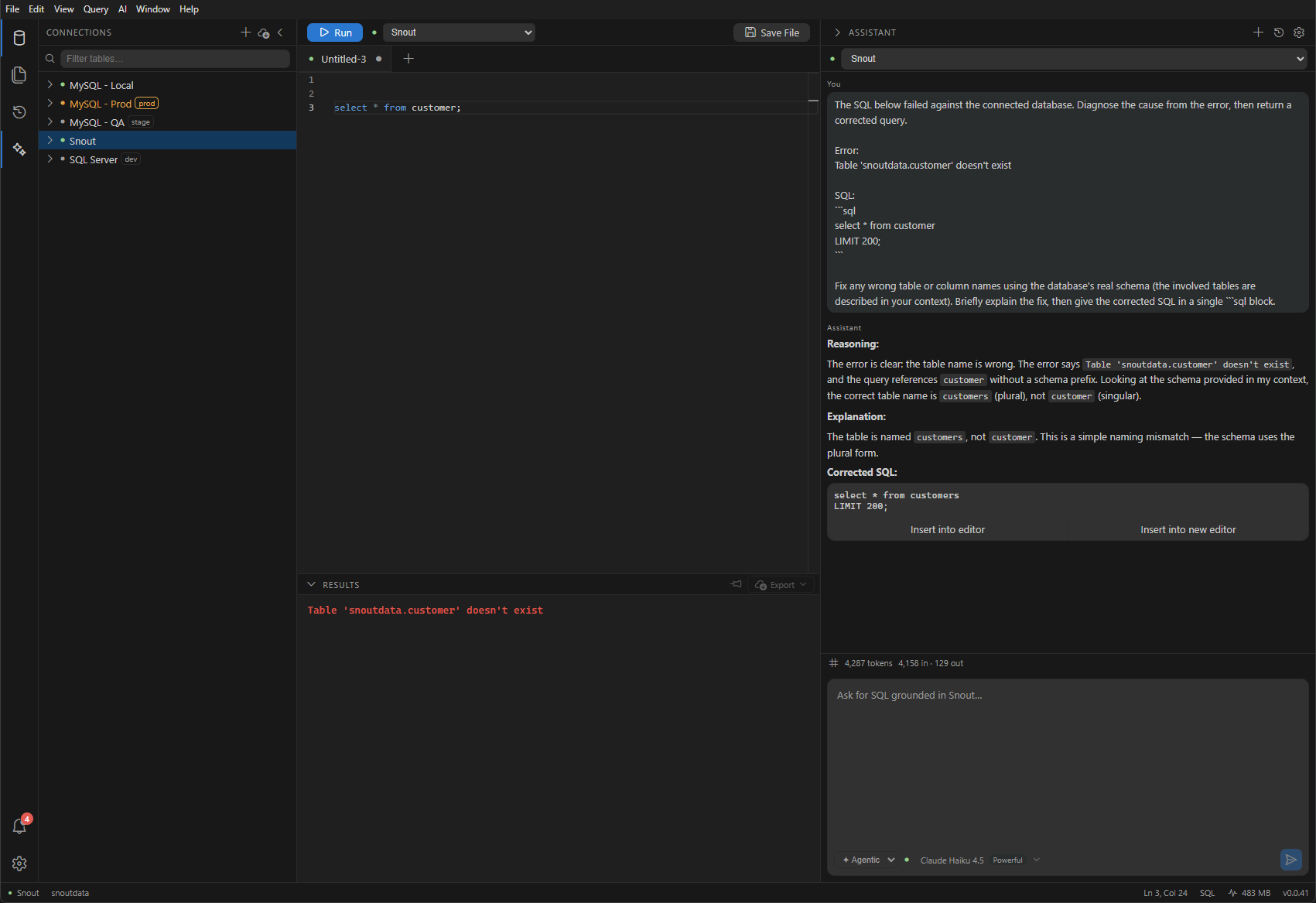
Task: Open the Edit menu
Action: (x=36, y=9)
